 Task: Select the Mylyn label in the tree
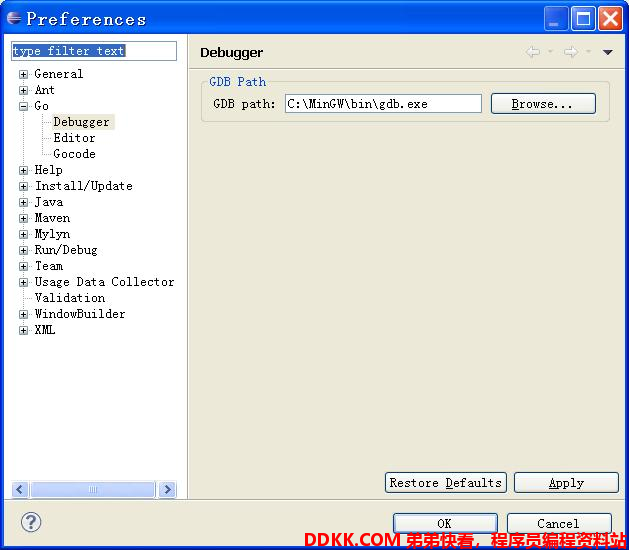52,234
